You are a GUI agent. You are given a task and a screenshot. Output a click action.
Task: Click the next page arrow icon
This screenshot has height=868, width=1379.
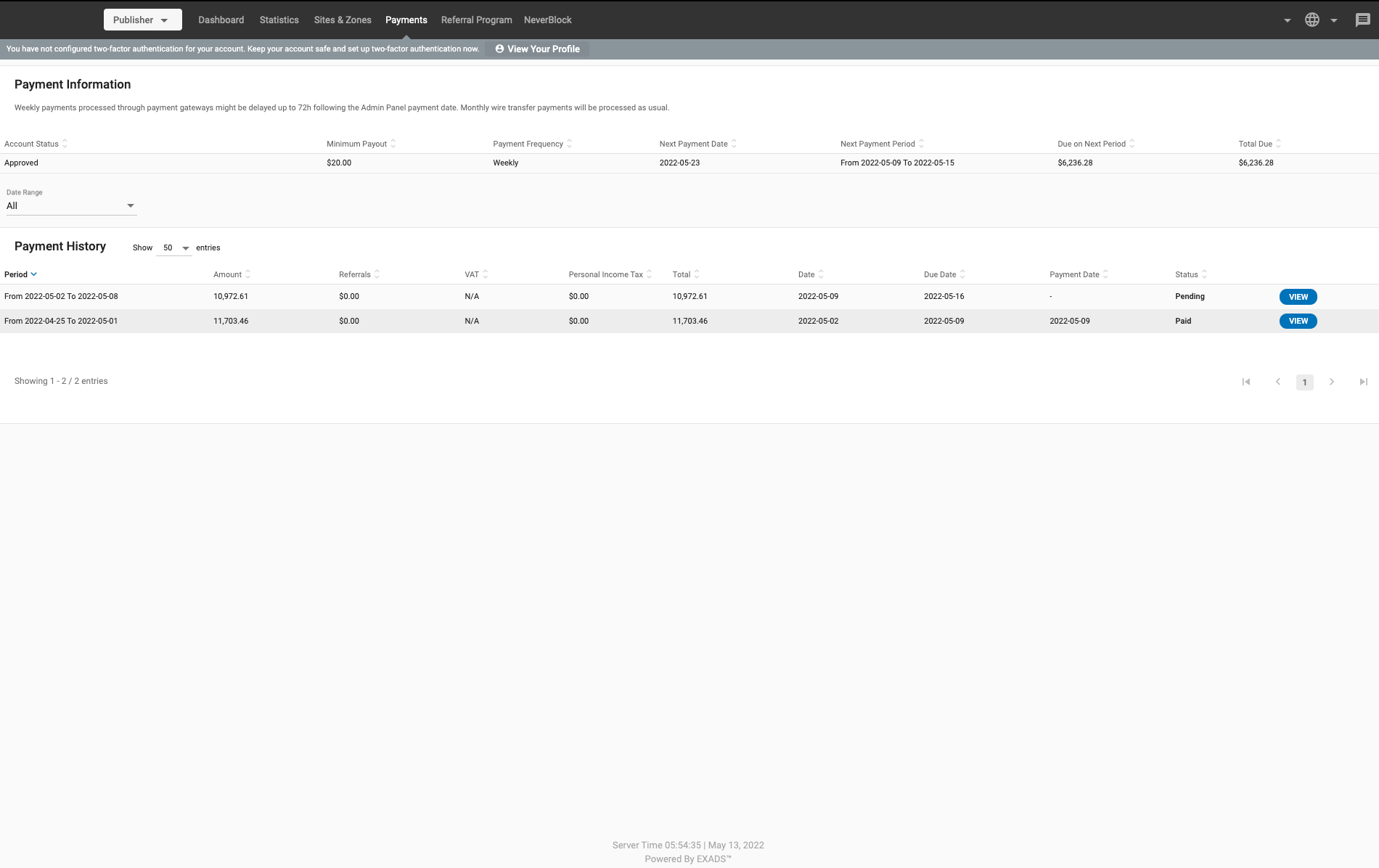click(x=1333, y=381)
